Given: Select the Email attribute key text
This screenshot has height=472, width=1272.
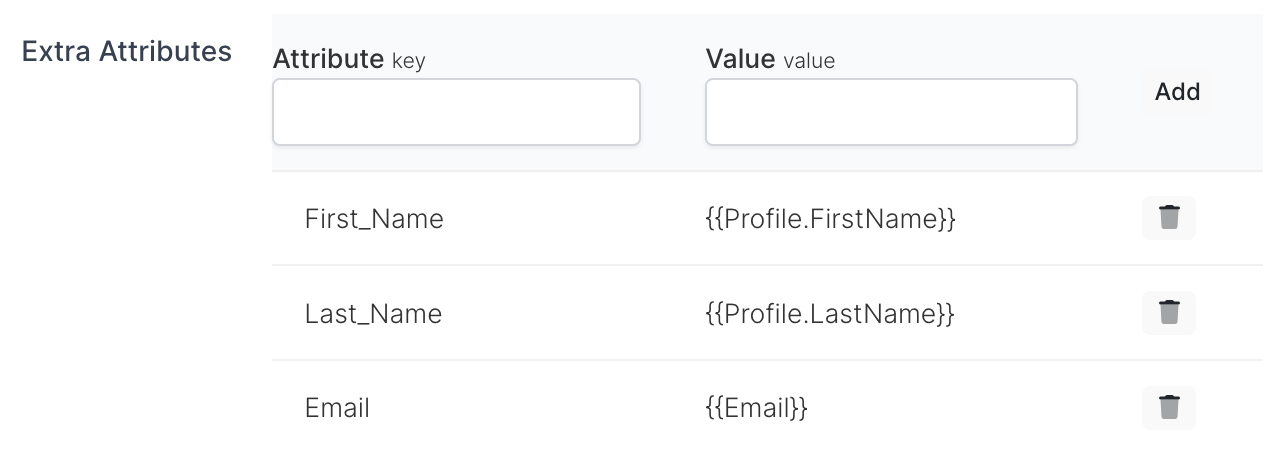Looking at the screenshot, I should pyautogui.click(x=337, y=408).
